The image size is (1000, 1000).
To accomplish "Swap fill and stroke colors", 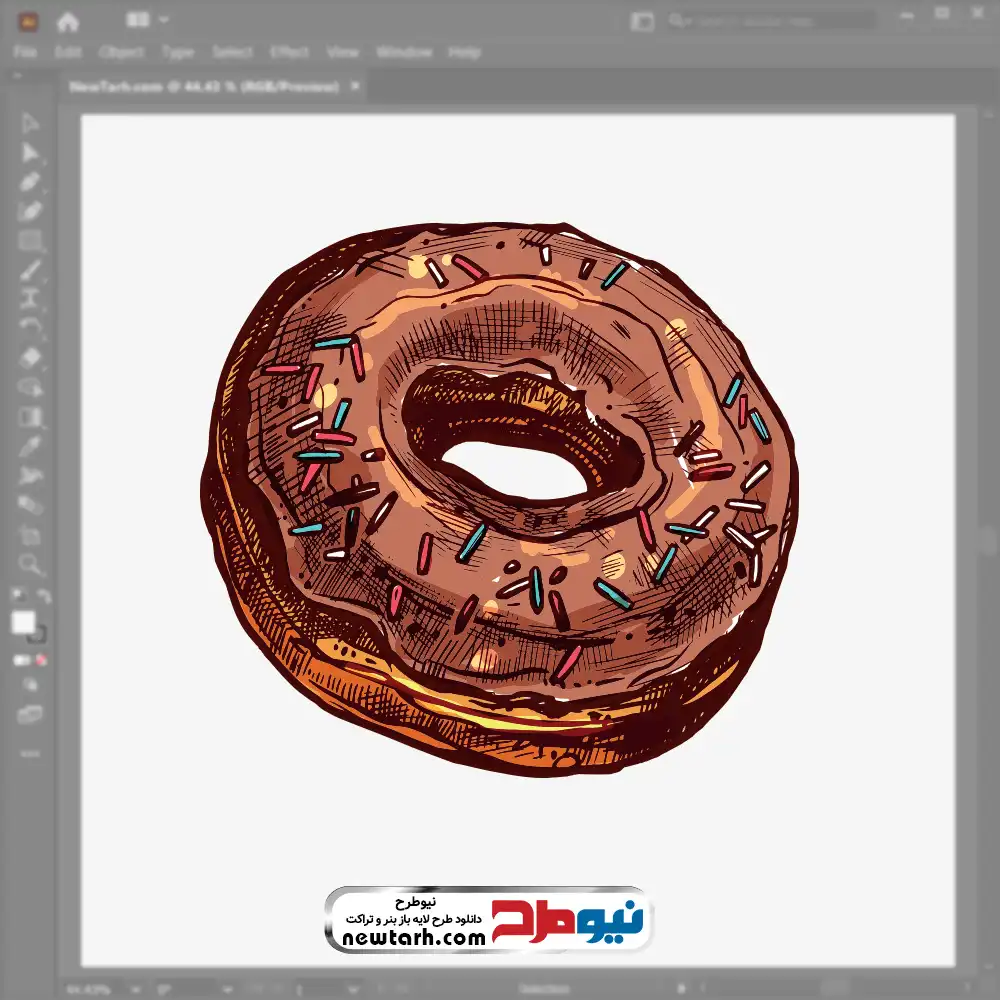I will [x=42, y=598].
